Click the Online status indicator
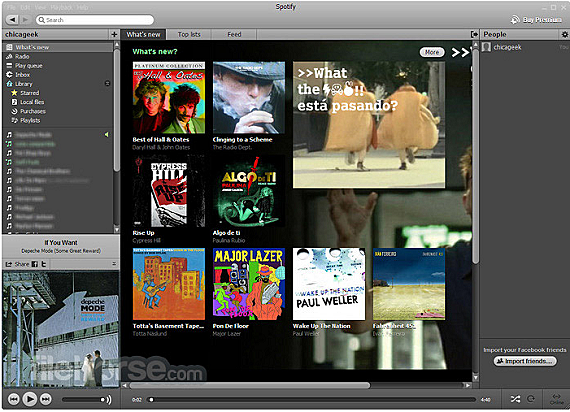The height and width of the screenshot is (412, 570). tap(556, 399)
